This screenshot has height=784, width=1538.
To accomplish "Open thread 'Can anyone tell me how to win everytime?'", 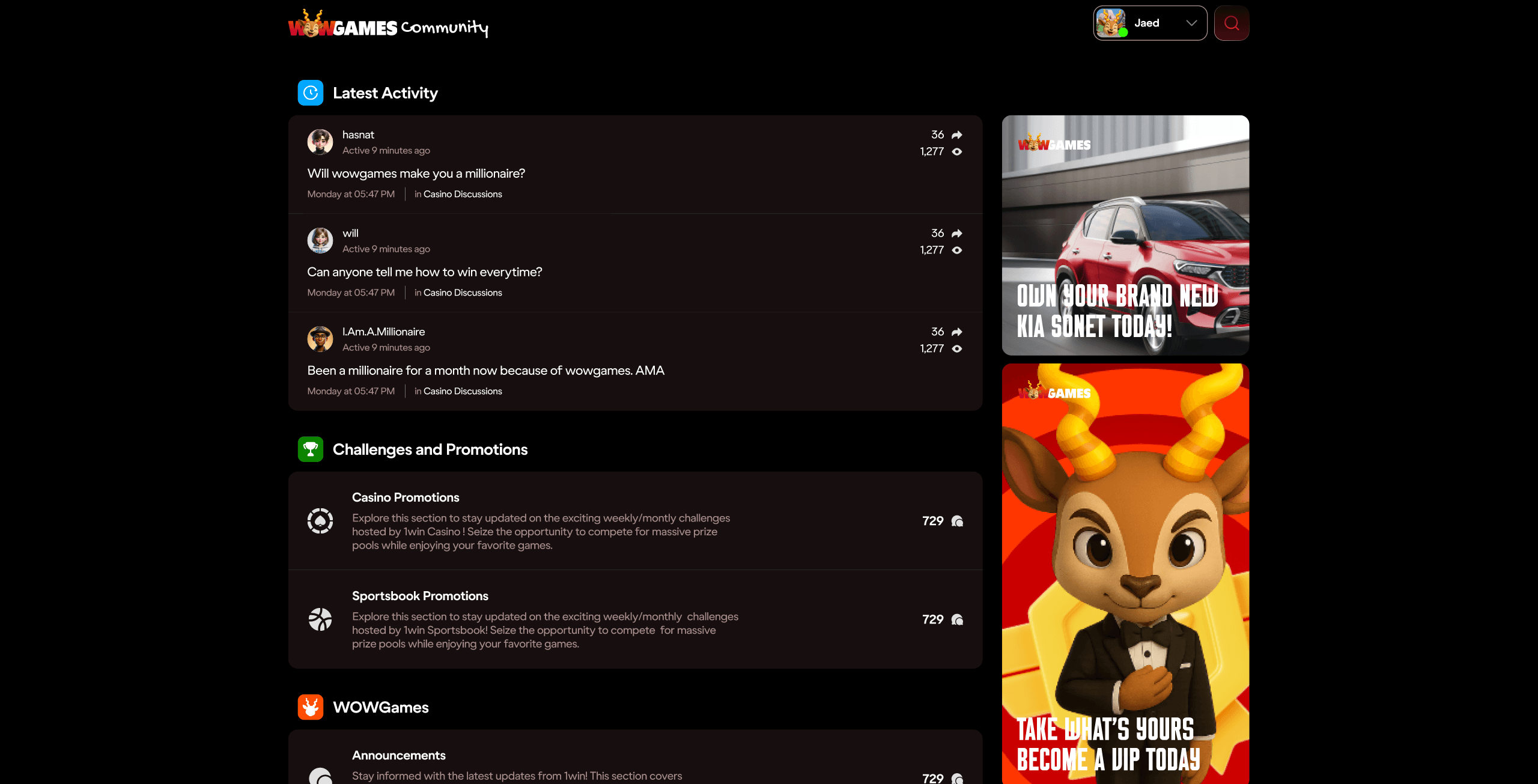I will click(425, 272).
